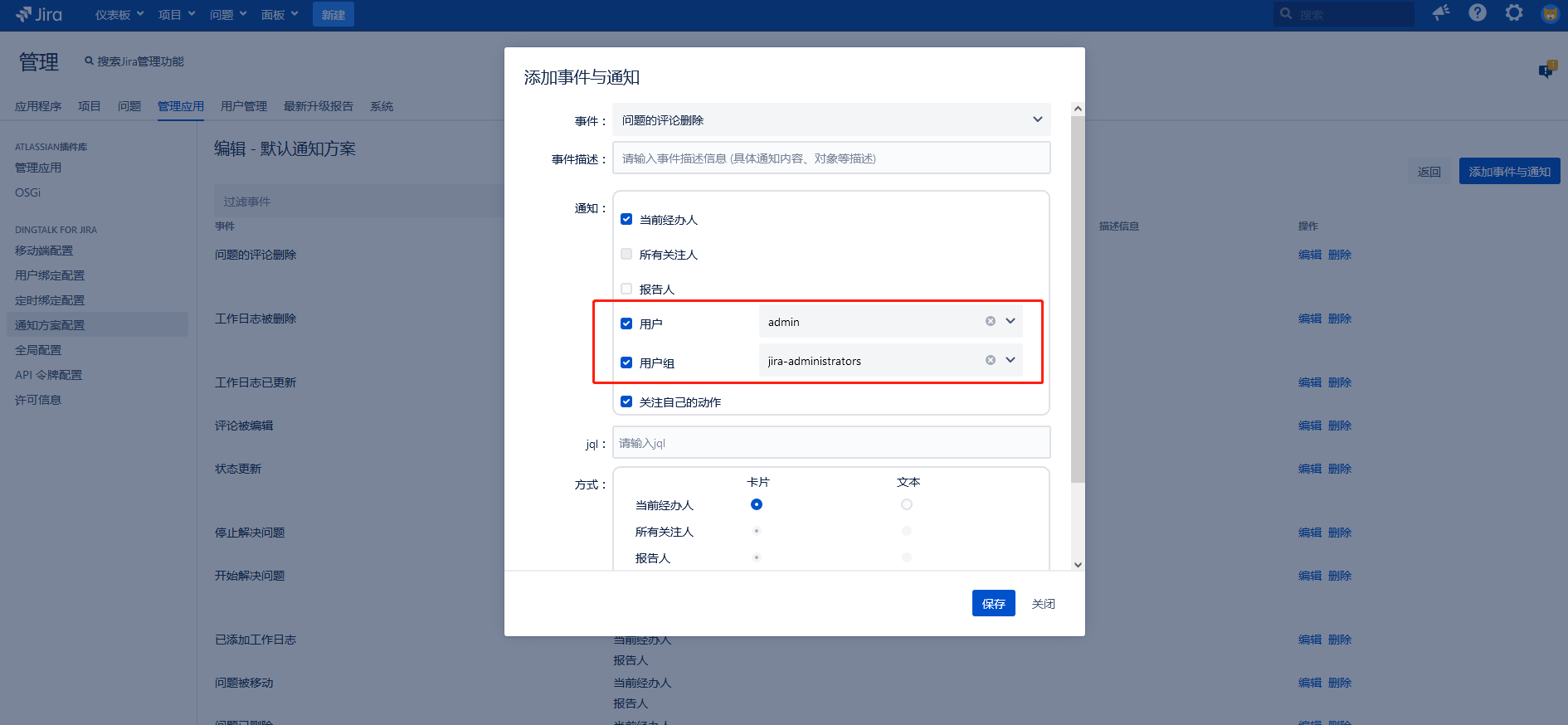Click the 保存 button

[x=993, y=603]
